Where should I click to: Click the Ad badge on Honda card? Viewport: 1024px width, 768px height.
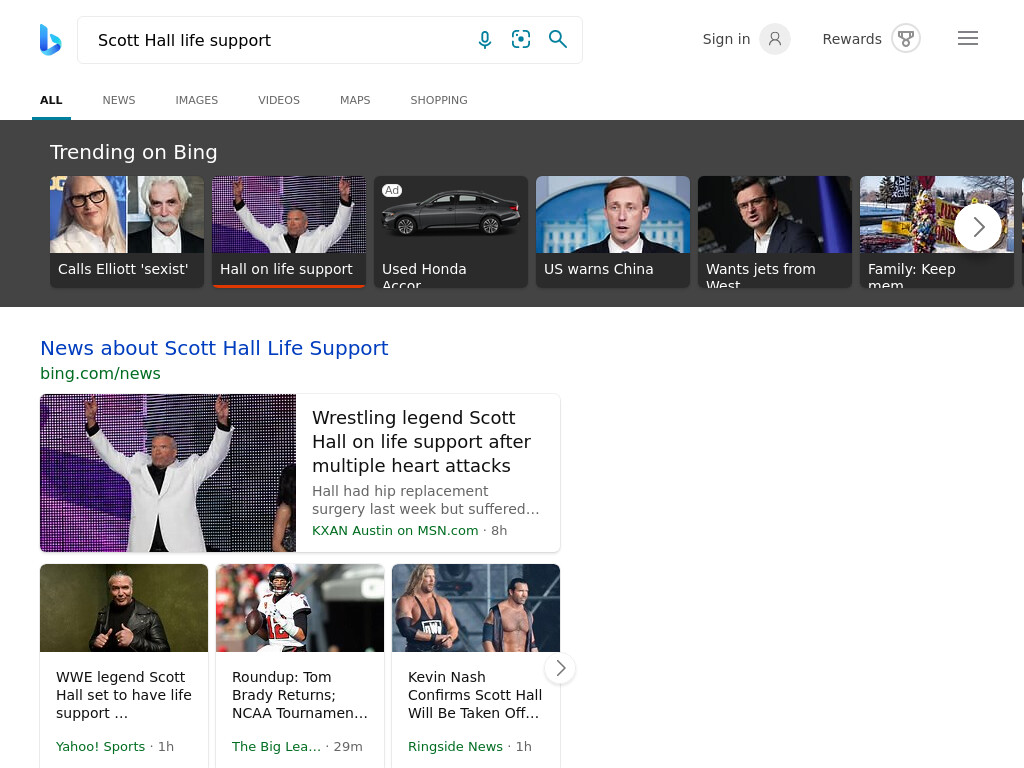392,190
